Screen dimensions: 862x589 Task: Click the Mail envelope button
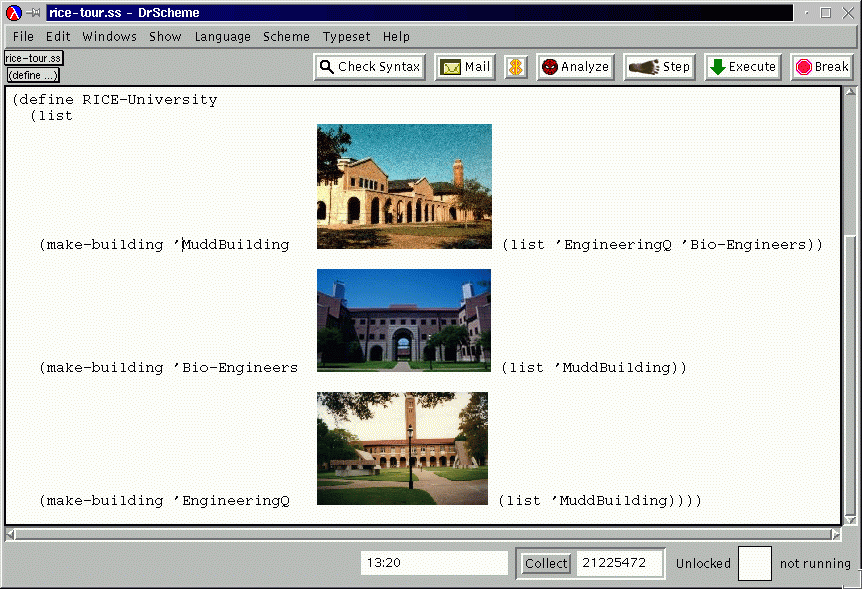point(465,67)
